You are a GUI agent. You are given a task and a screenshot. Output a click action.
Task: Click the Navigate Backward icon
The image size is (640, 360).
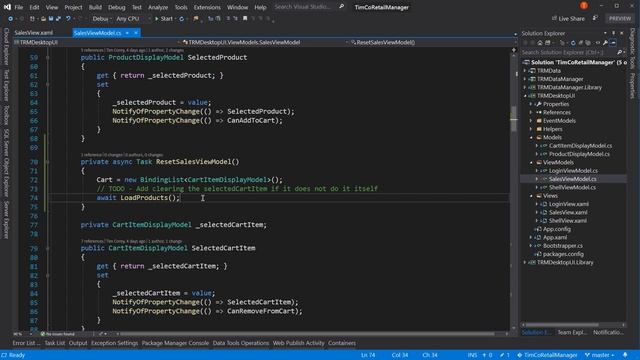(11, 19)
